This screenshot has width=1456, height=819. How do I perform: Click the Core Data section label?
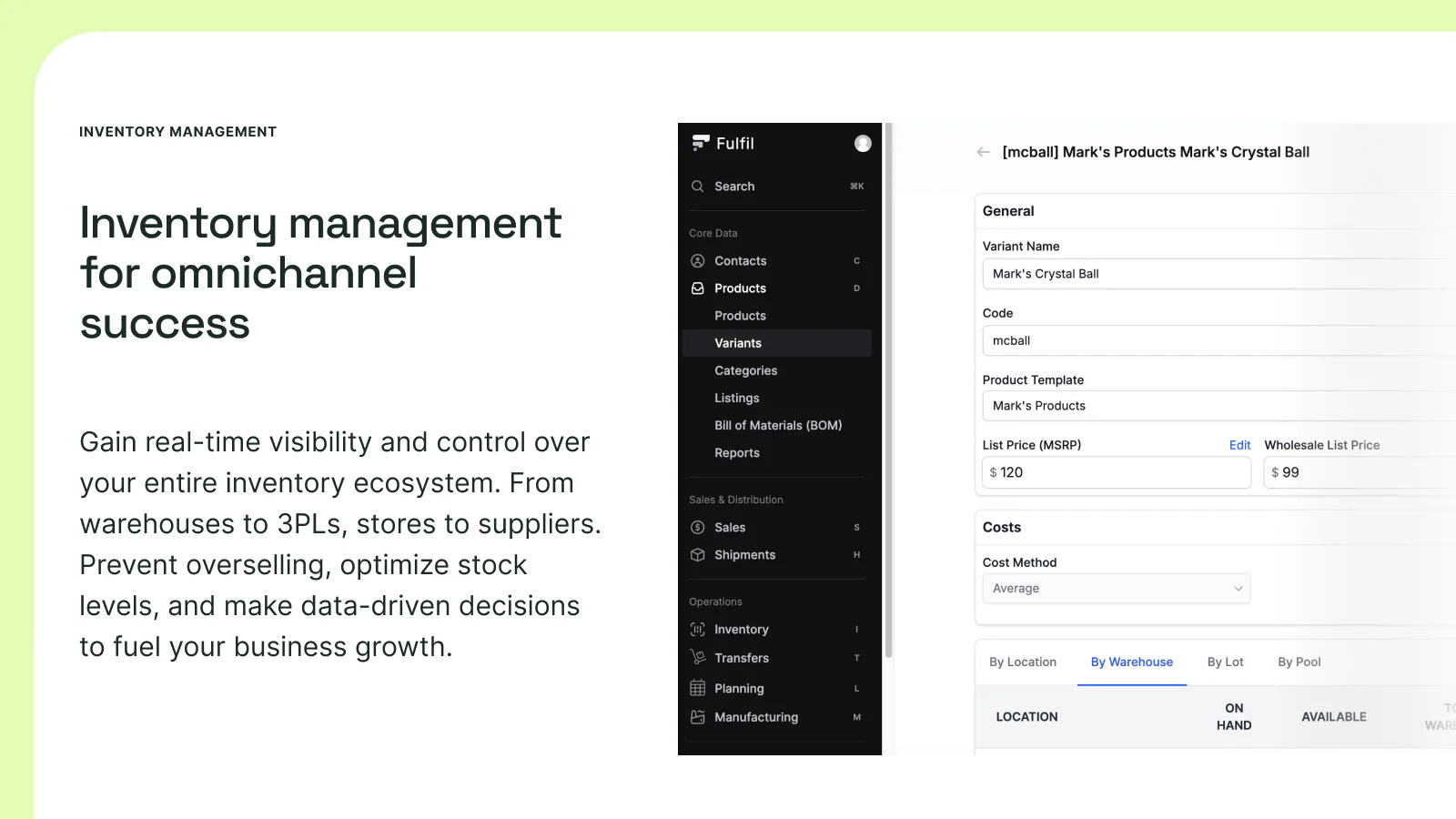point(713,234)
